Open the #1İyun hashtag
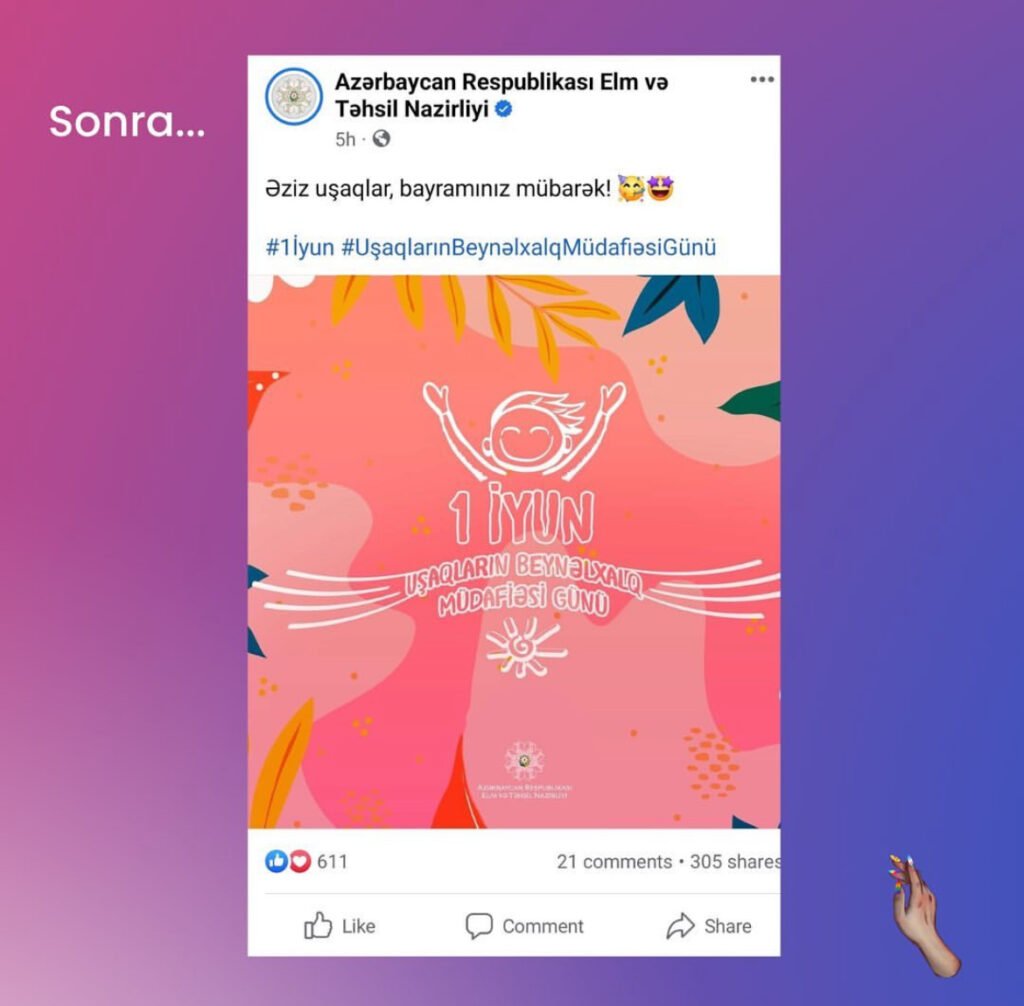The width and height of the screenshot is (1024, 1006). click(x=300, y=247)
